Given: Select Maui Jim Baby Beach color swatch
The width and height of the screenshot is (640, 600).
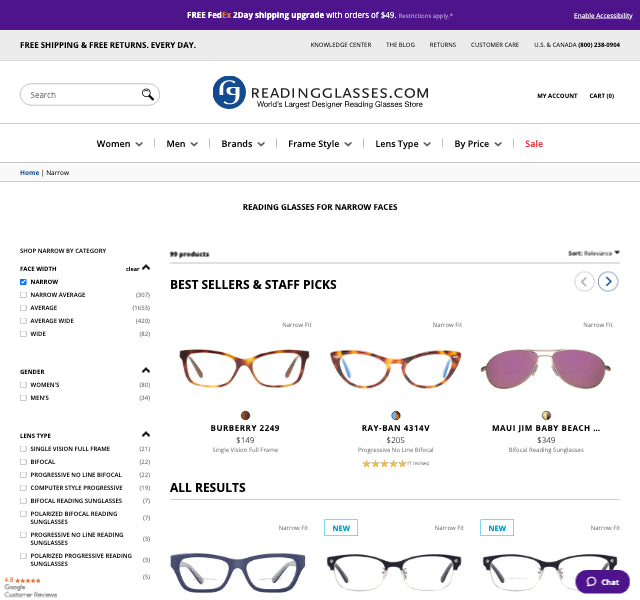Looking at the screenshot, I should coord(546,416).
